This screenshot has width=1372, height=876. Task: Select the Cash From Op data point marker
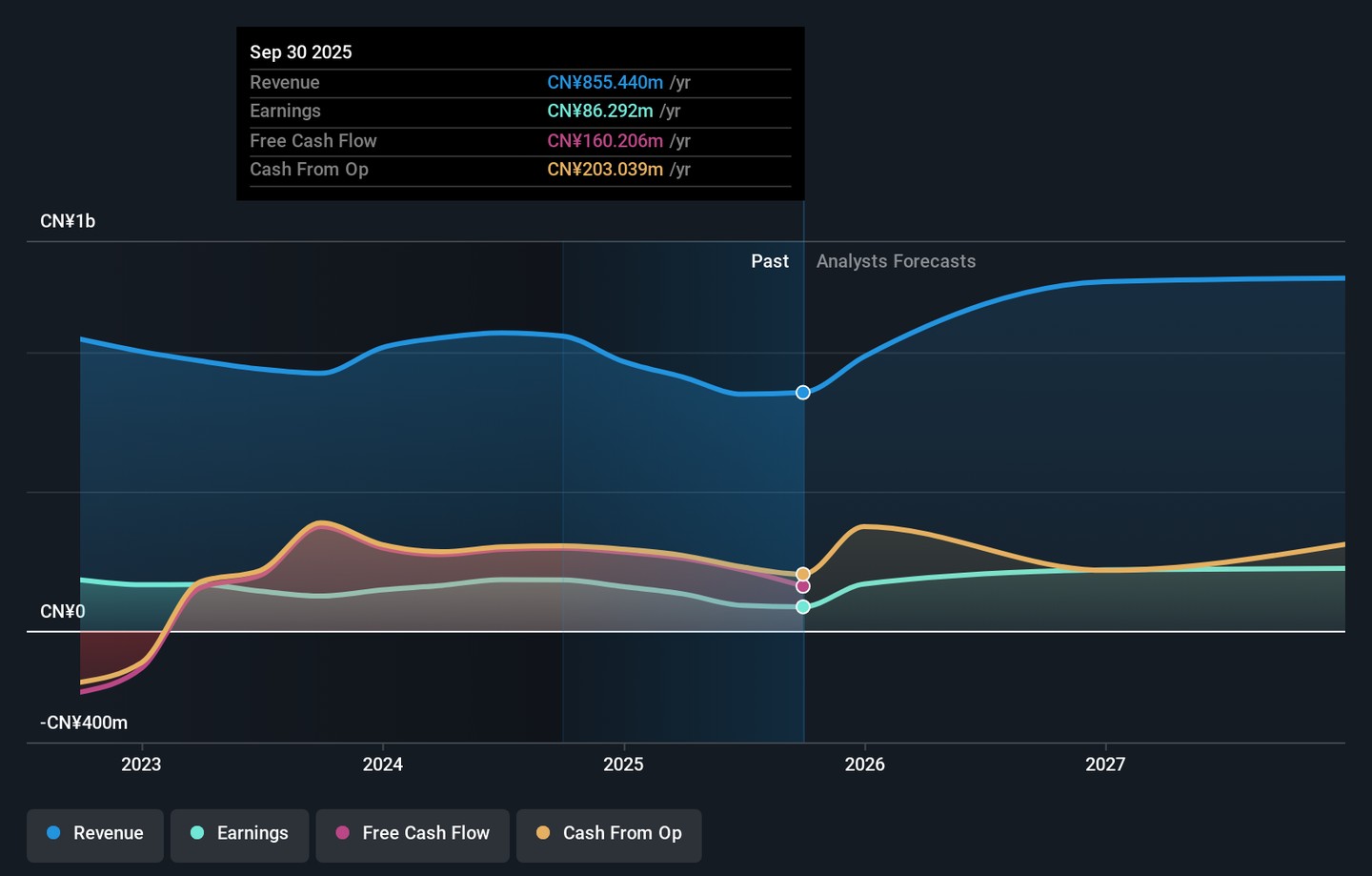803,574
